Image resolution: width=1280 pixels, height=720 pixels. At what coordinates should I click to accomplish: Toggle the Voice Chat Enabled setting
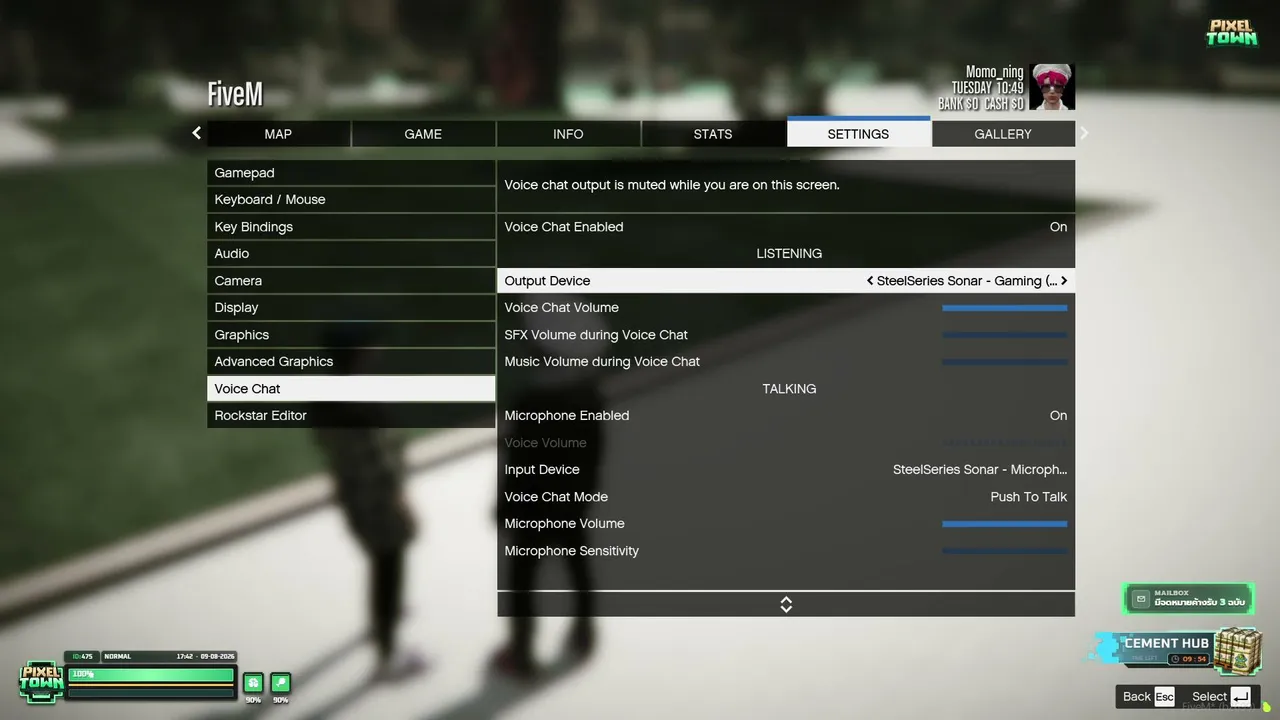(786, 227)
